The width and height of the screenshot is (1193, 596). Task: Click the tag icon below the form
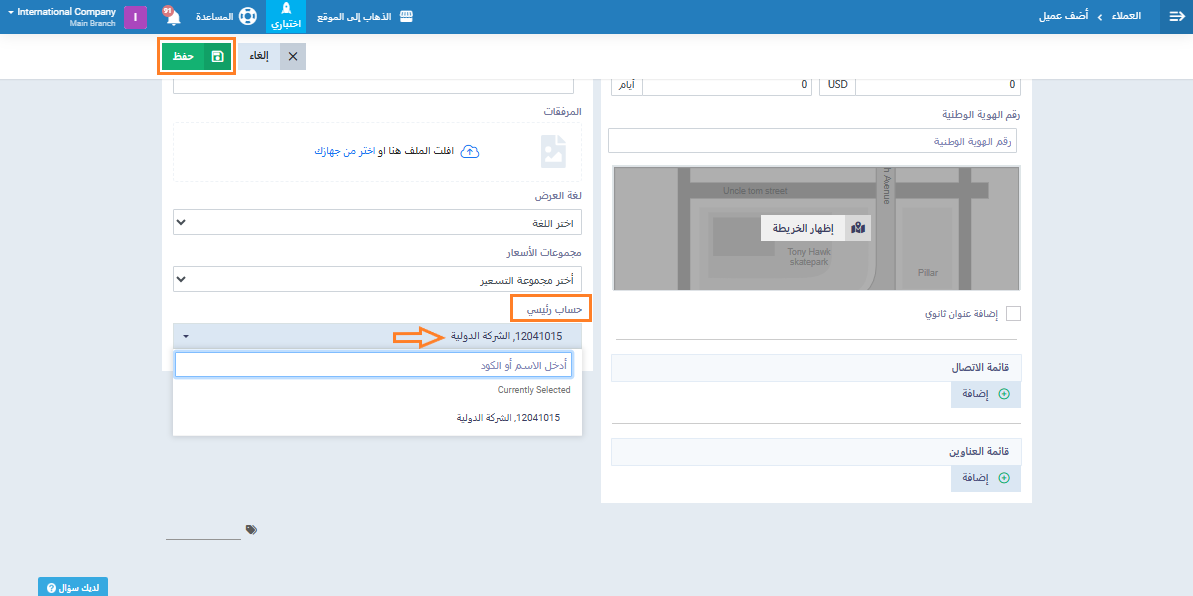pos(251,529)
